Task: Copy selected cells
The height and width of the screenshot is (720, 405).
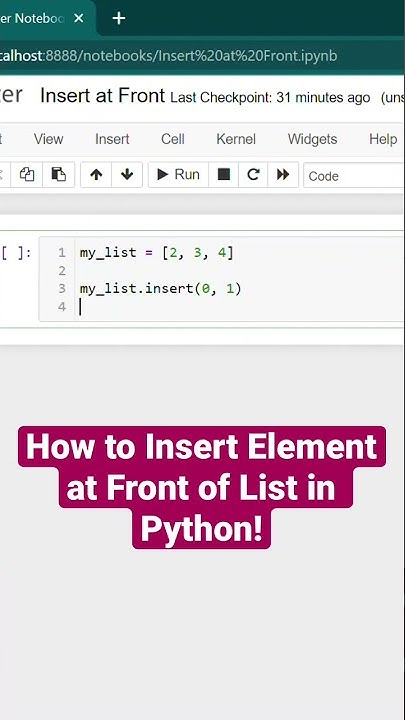Action: [x=27, y=174]
